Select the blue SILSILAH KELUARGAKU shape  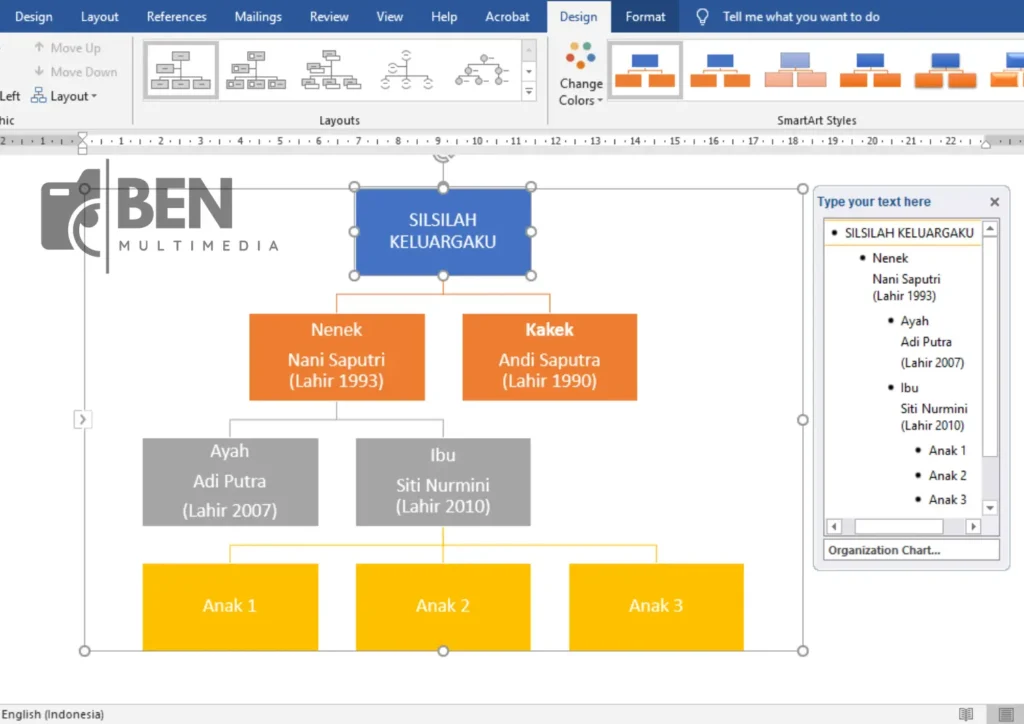(442, 231)
